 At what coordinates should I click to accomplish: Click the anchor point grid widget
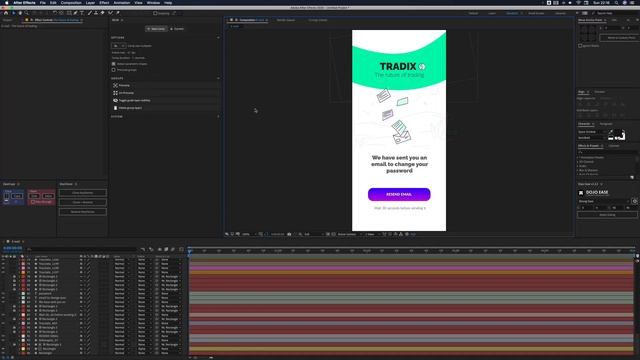tap(588, 33)
